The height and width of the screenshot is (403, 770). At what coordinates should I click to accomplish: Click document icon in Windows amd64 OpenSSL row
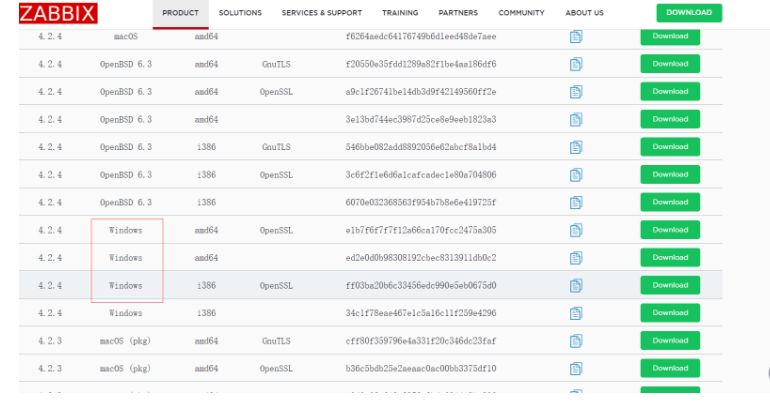[576, 230]
